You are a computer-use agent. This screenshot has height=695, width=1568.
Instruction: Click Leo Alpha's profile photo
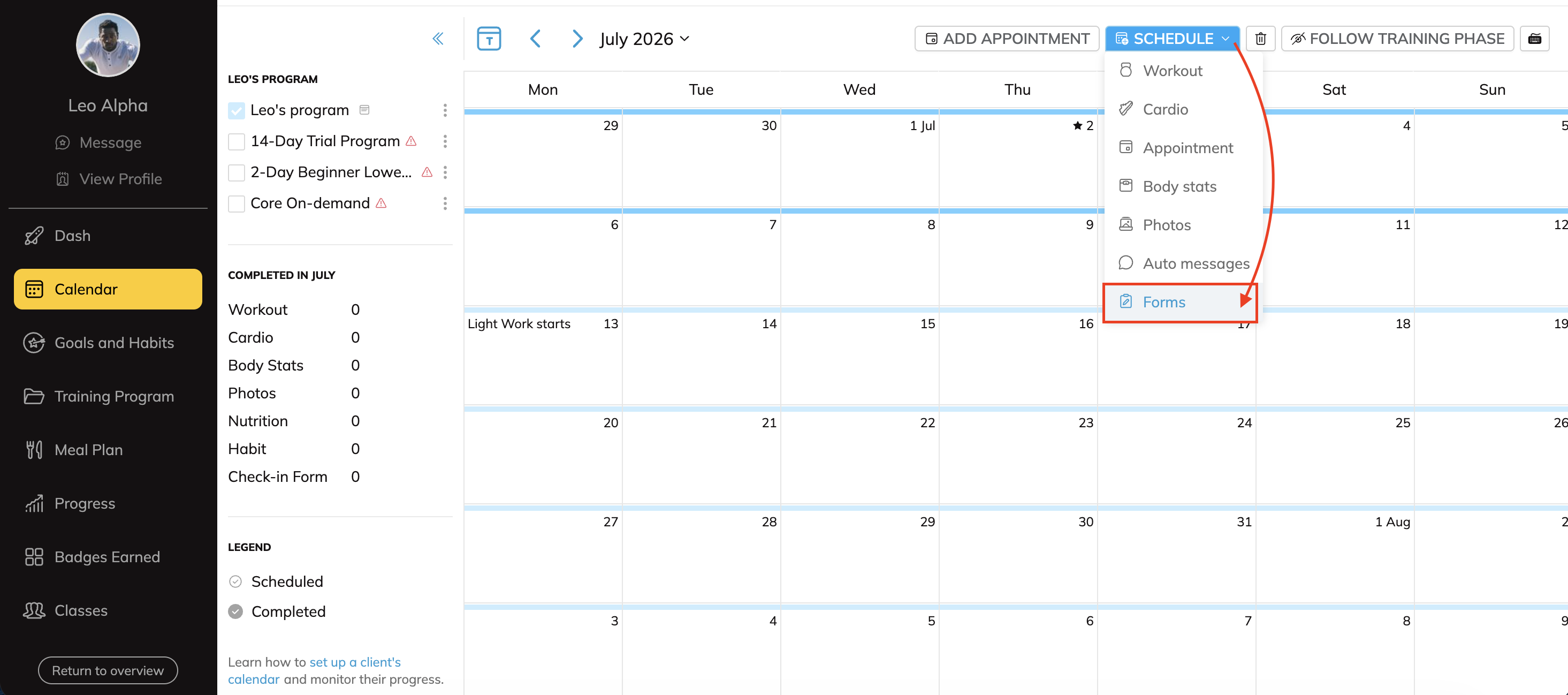pyautogui.click(x=108, y=45)
